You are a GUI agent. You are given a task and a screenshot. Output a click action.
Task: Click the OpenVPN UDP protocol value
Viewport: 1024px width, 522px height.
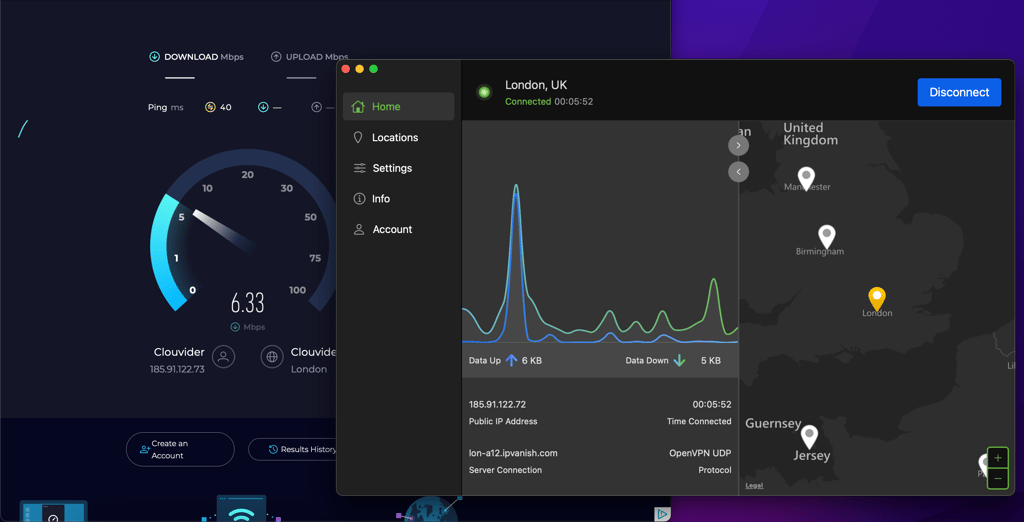(700, 453)
